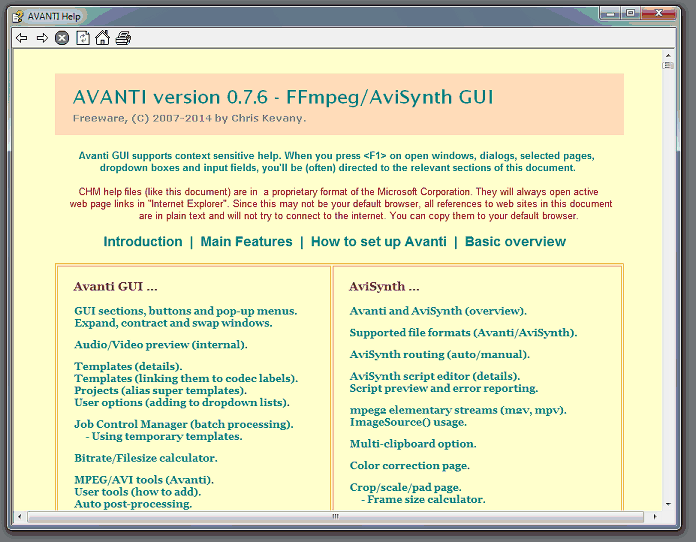696x542 pixels.
Task: Click the Forward arrow toolbar icon
Action: [x=42, y=39]
